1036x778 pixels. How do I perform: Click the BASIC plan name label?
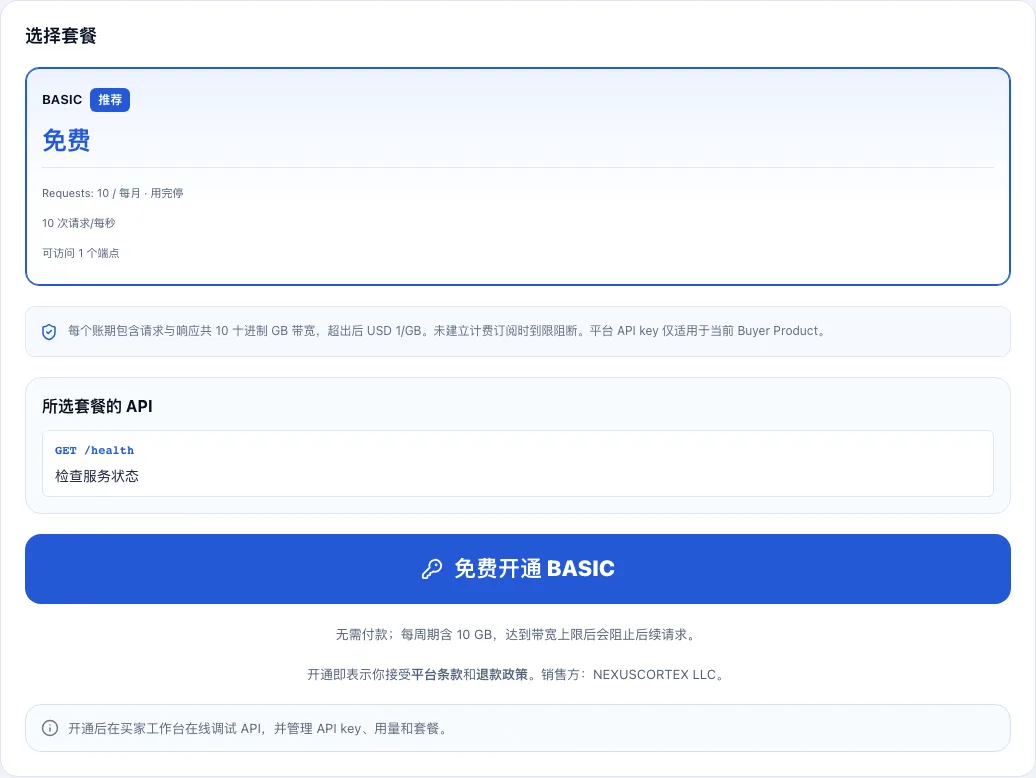[x=62, y=100]
